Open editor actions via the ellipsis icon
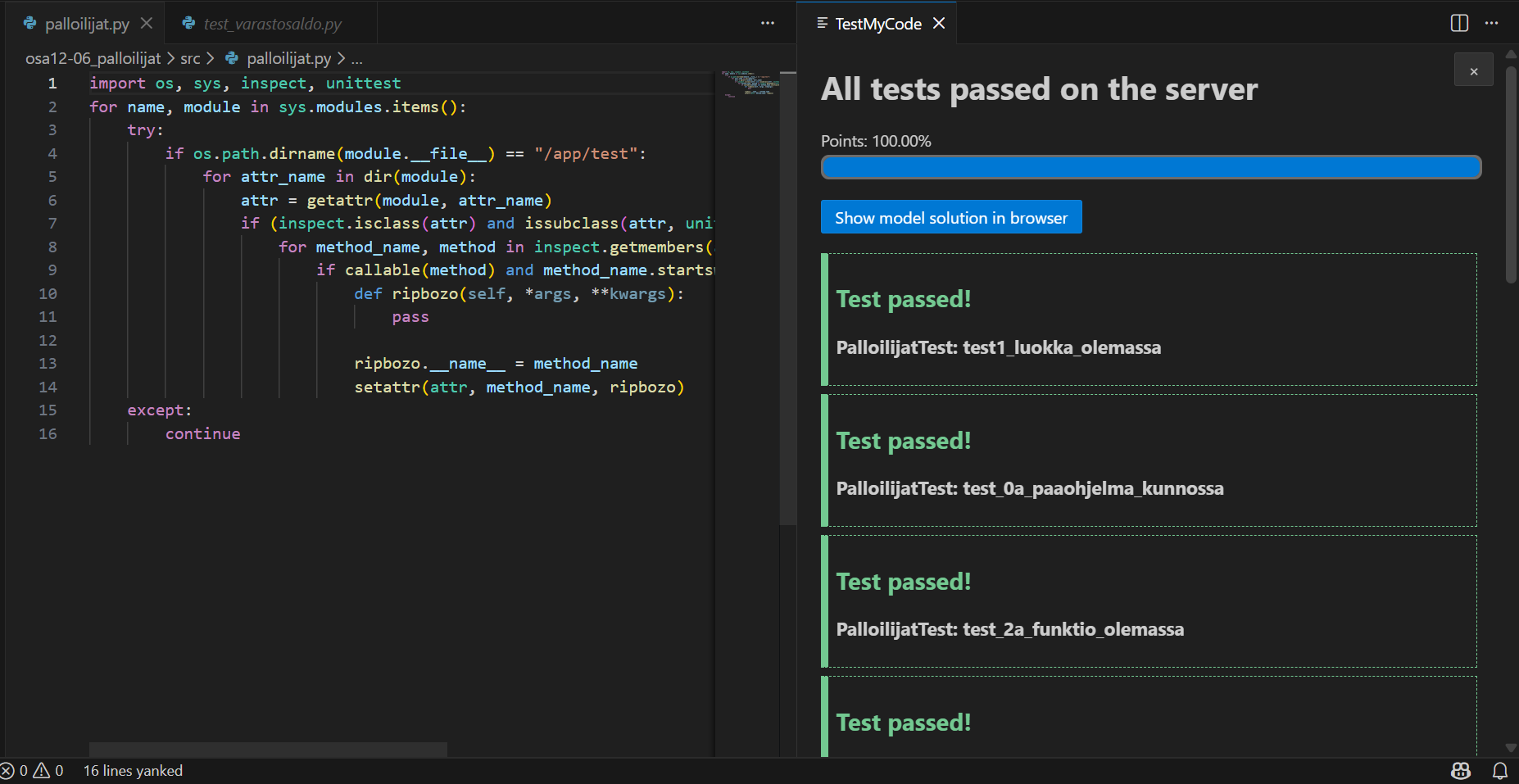 [767, 23]
